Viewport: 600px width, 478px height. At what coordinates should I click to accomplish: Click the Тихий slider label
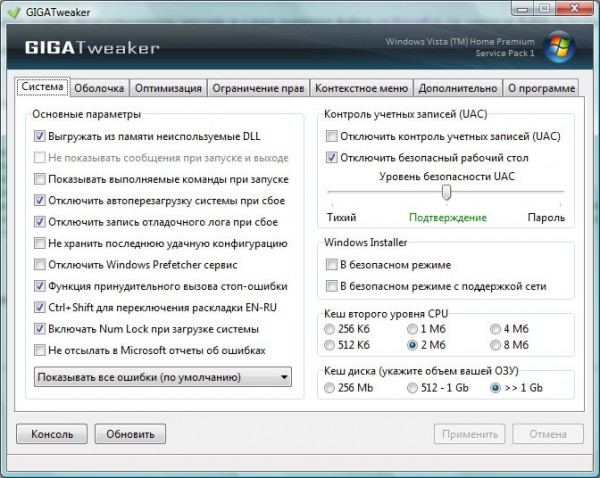pyautogui.click(x=341, y=217)
